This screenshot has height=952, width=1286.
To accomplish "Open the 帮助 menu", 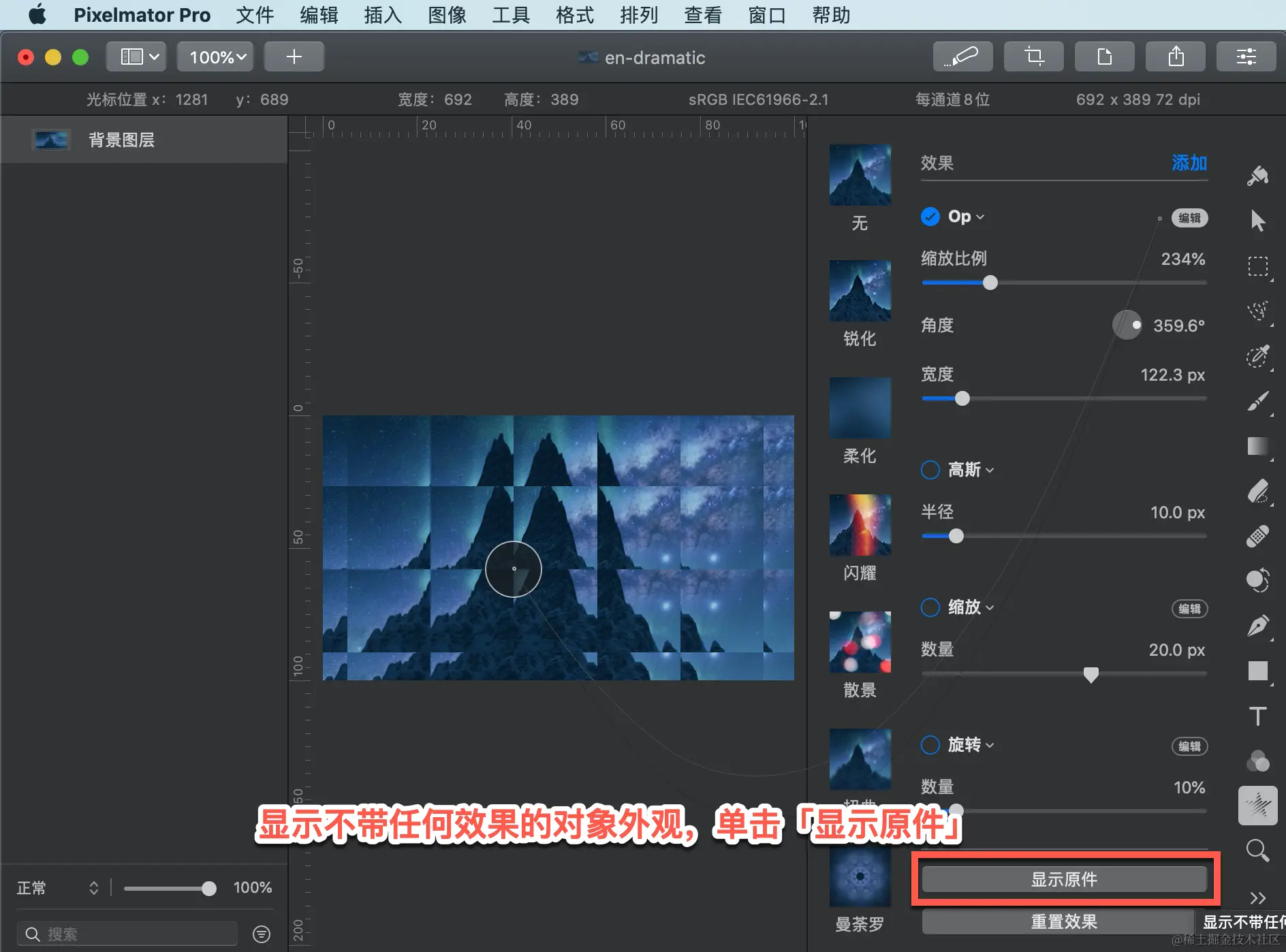I will [x=831, y=15].
